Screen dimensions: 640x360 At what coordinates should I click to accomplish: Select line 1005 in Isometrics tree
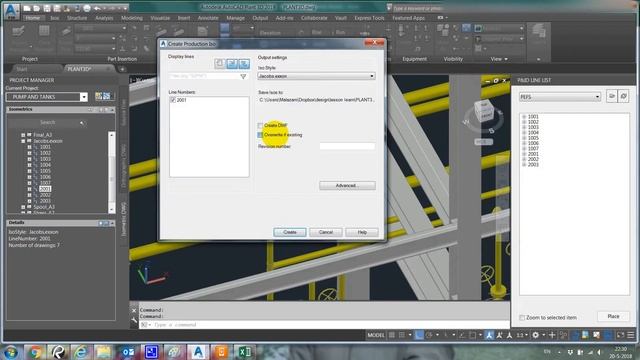point(45,171)
